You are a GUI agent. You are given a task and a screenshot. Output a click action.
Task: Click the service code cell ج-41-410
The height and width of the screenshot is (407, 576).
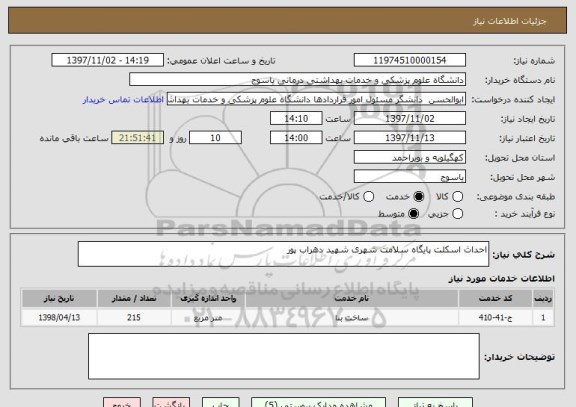pos(495,317)
